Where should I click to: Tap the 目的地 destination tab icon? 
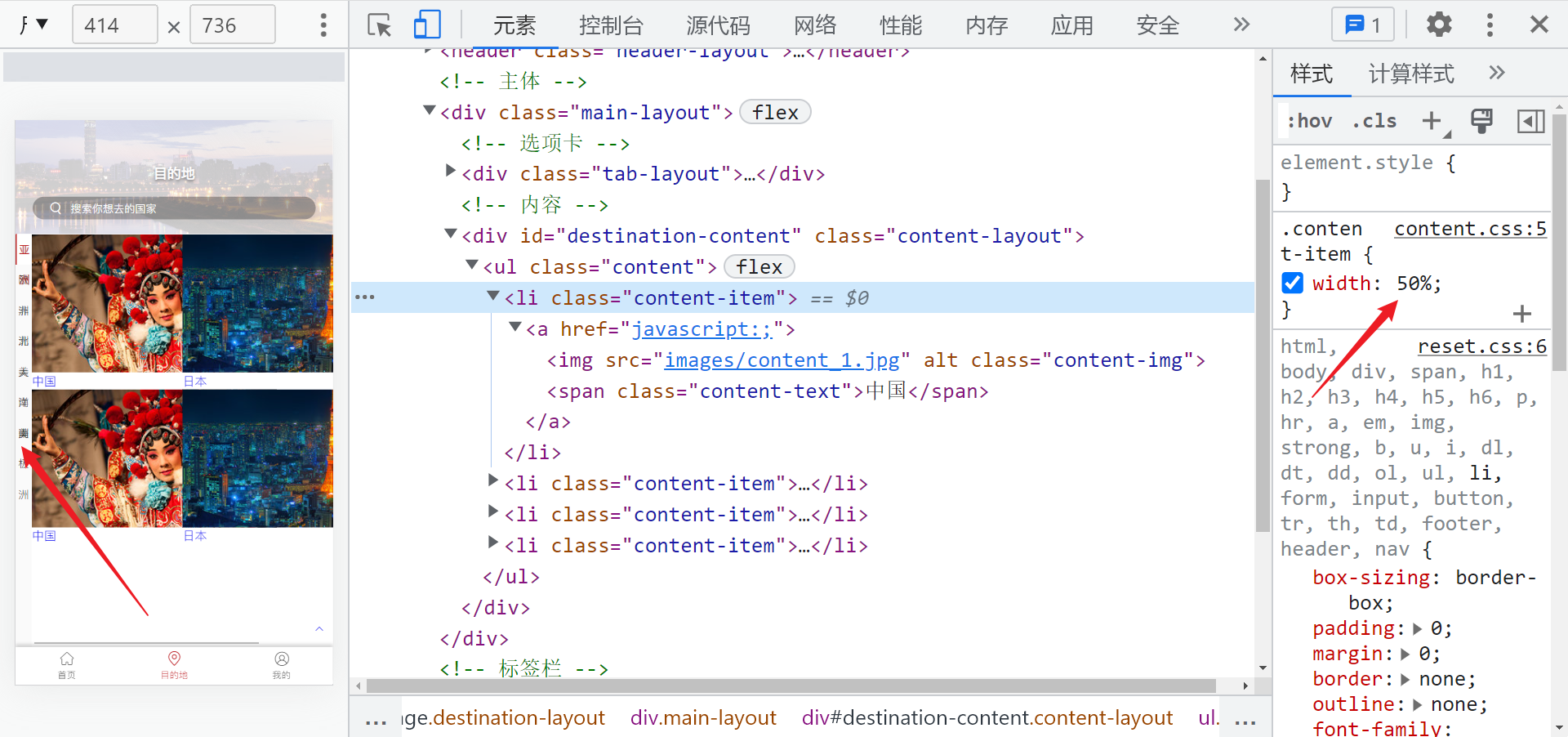(174, 665)
